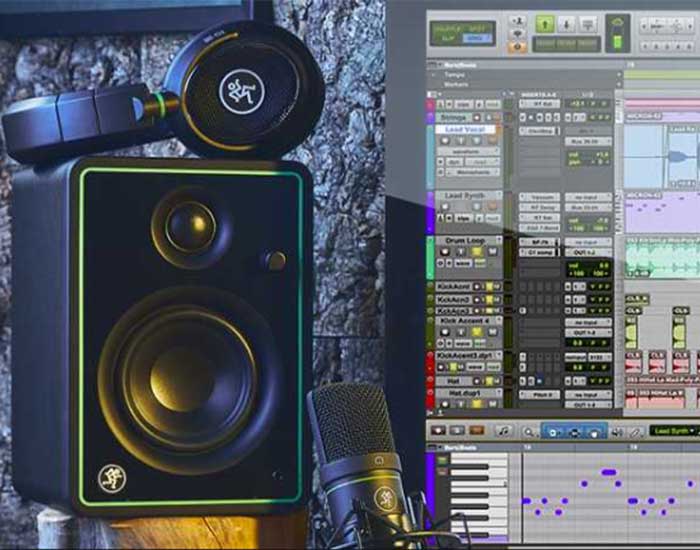
Task: Open Lead Synth clips view selector
Action: [465, 218]
